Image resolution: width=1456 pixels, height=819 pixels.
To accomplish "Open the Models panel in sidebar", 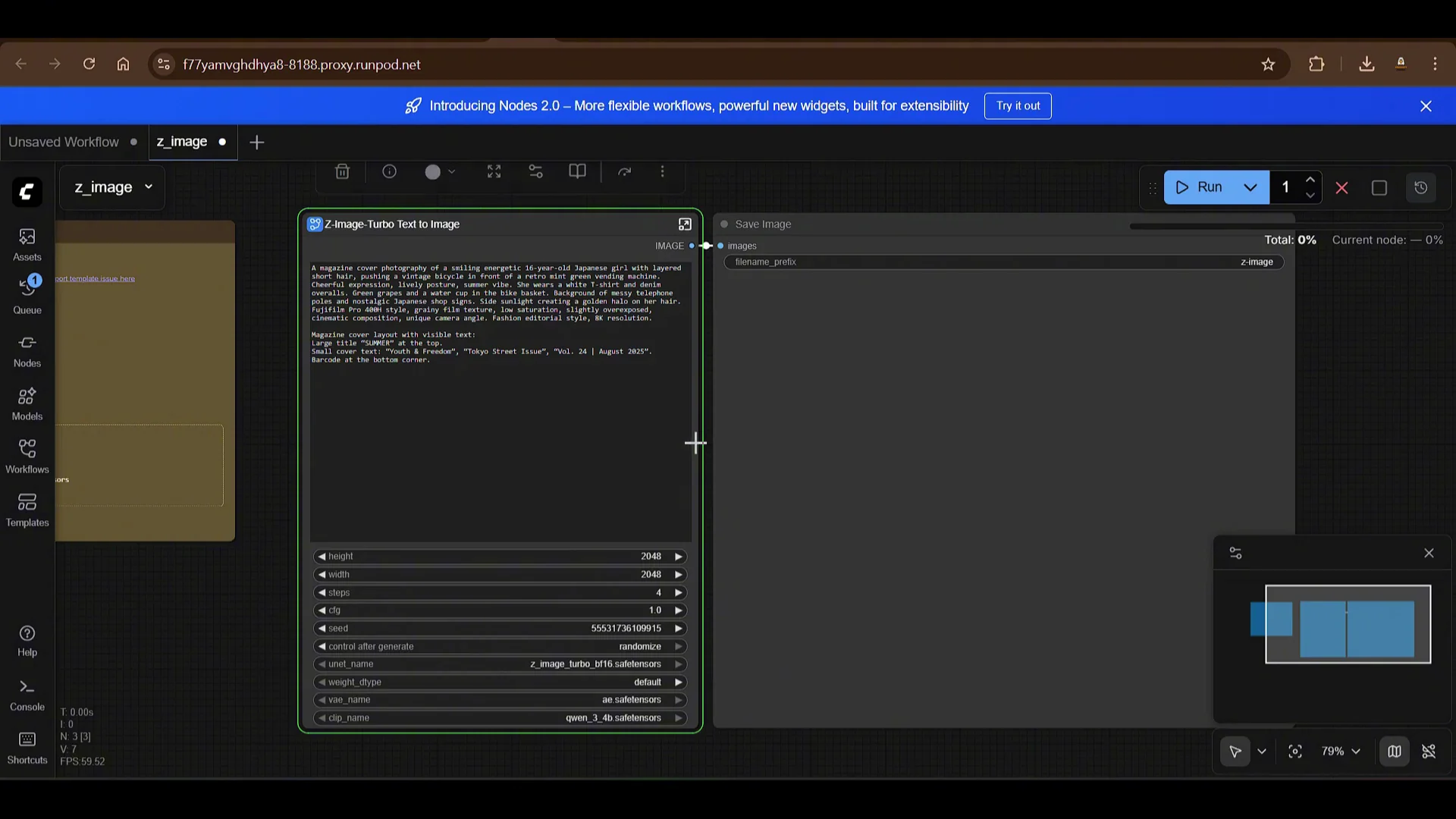I will [x=27, y=403].
